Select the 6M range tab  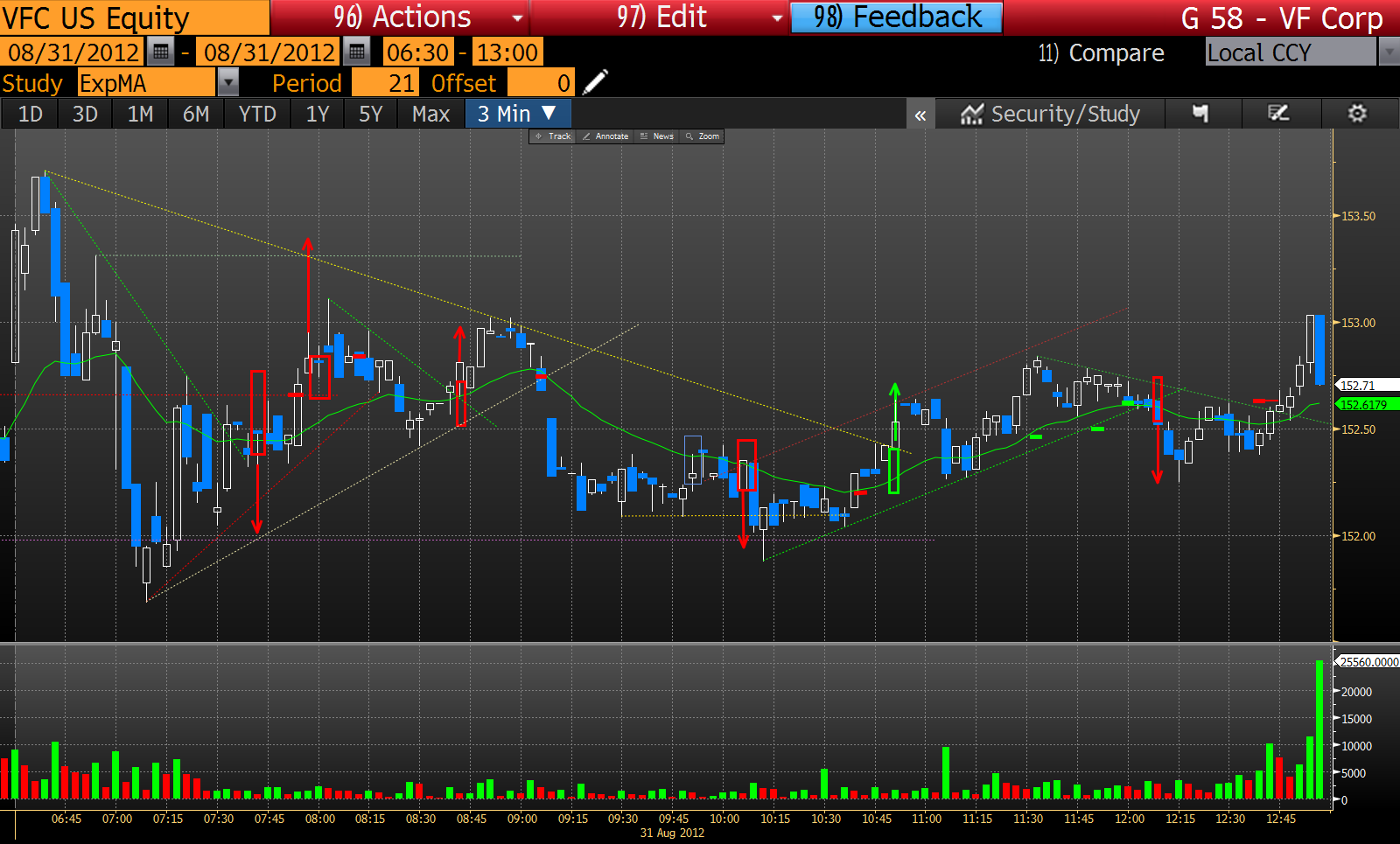click(196, 114)
